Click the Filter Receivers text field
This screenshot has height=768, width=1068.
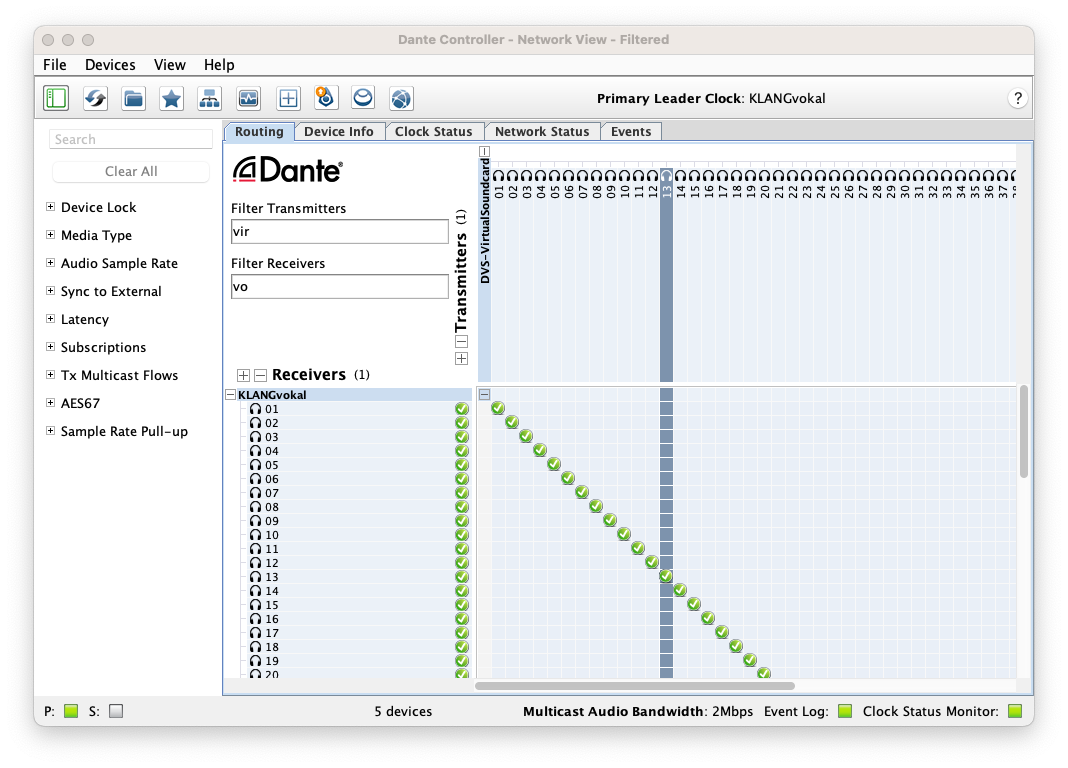tap(340, 287)
